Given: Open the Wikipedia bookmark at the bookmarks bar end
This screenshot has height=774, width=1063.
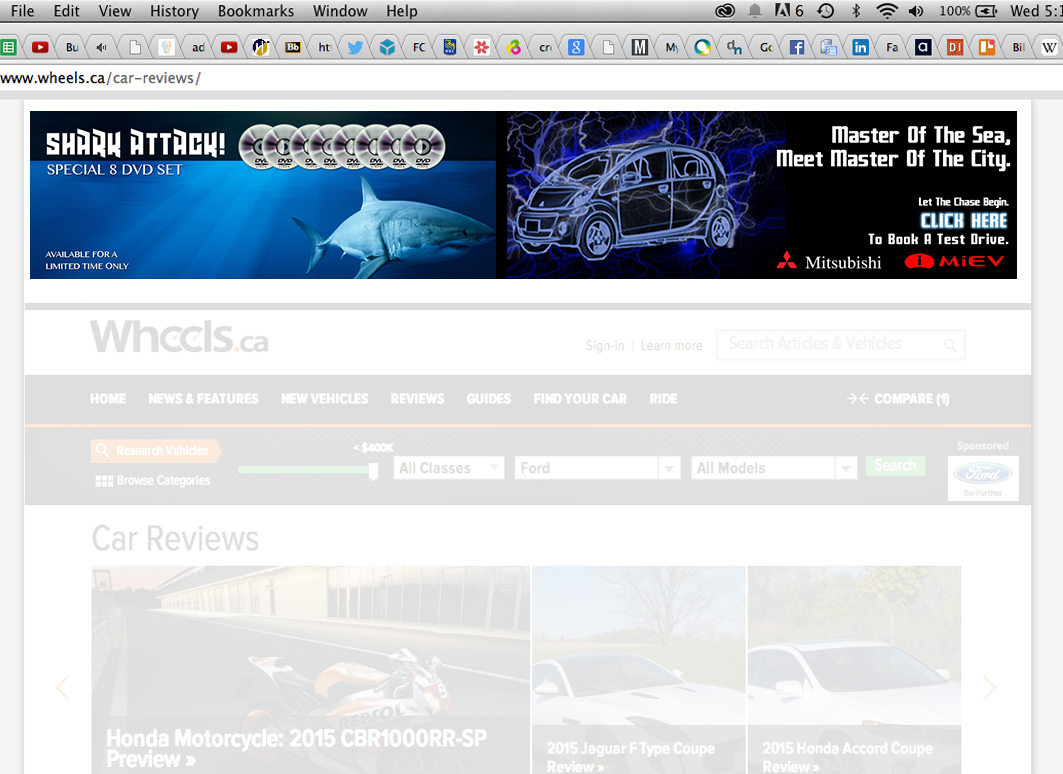Looking at the screenshot, I should (x=1048, y=46).
